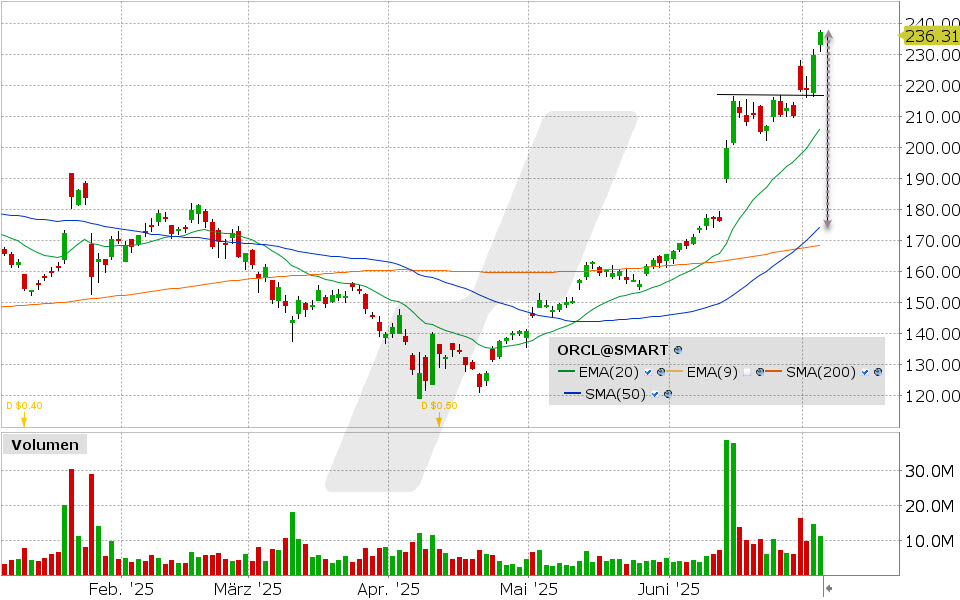Select the ORCL@SMART ticker label
Viewport: 960px width, 600px height.
pos(612,350)
